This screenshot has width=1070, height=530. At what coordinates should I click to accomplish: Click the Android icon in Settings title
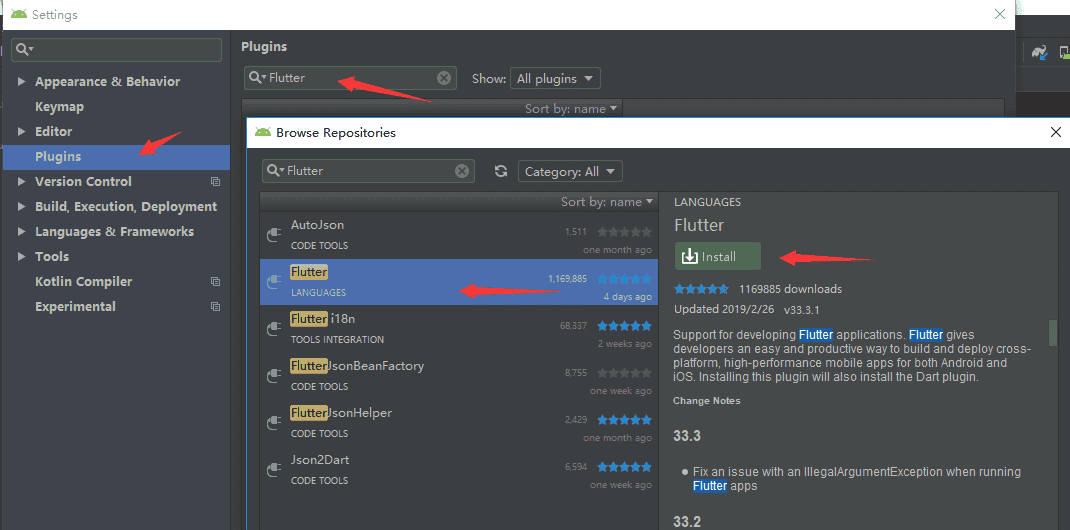tap(19, 14)
